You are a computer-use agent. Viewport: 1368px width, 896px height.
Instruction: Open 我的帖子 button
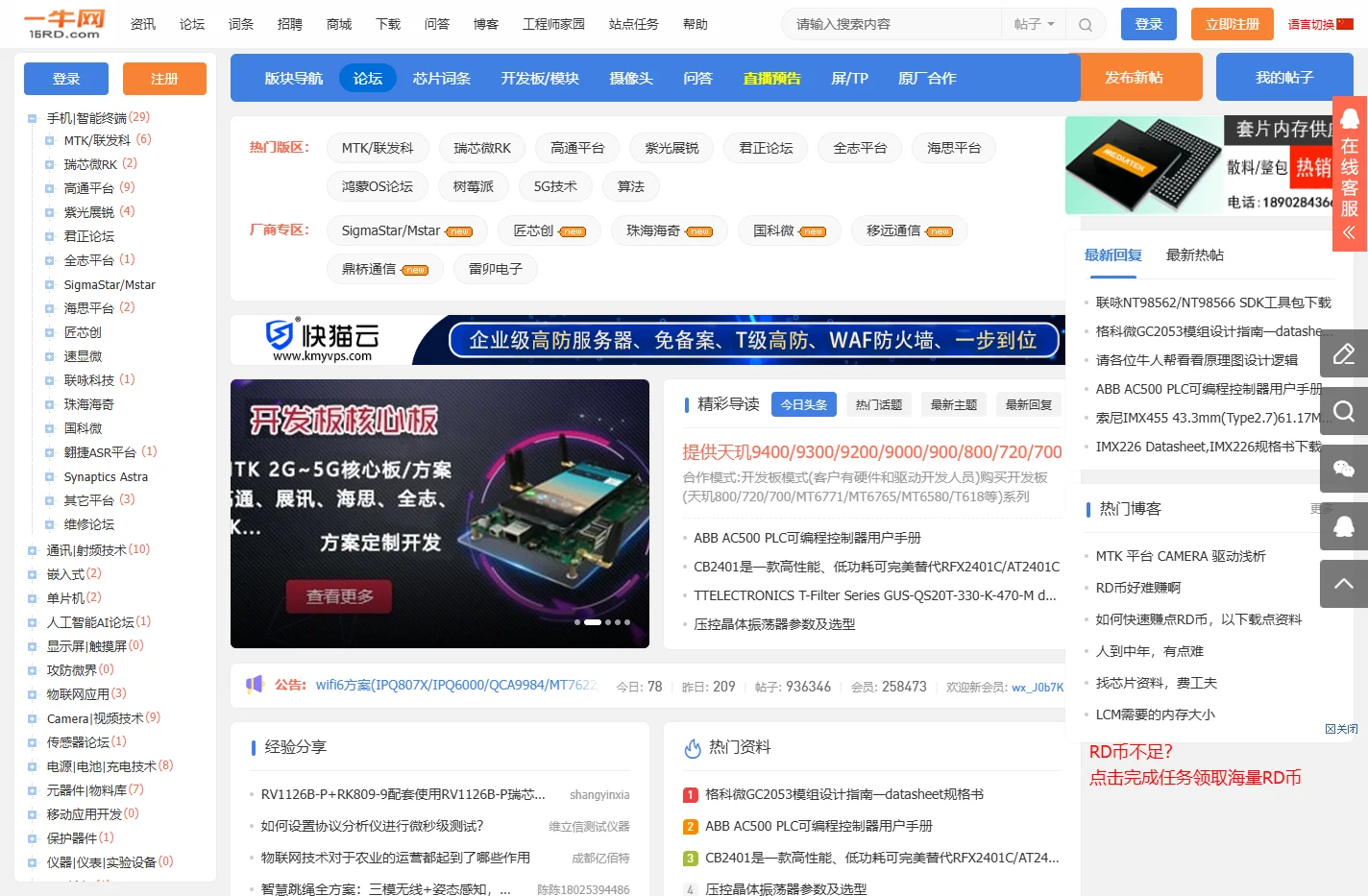pyautogui.click(x=1284, y=77)
